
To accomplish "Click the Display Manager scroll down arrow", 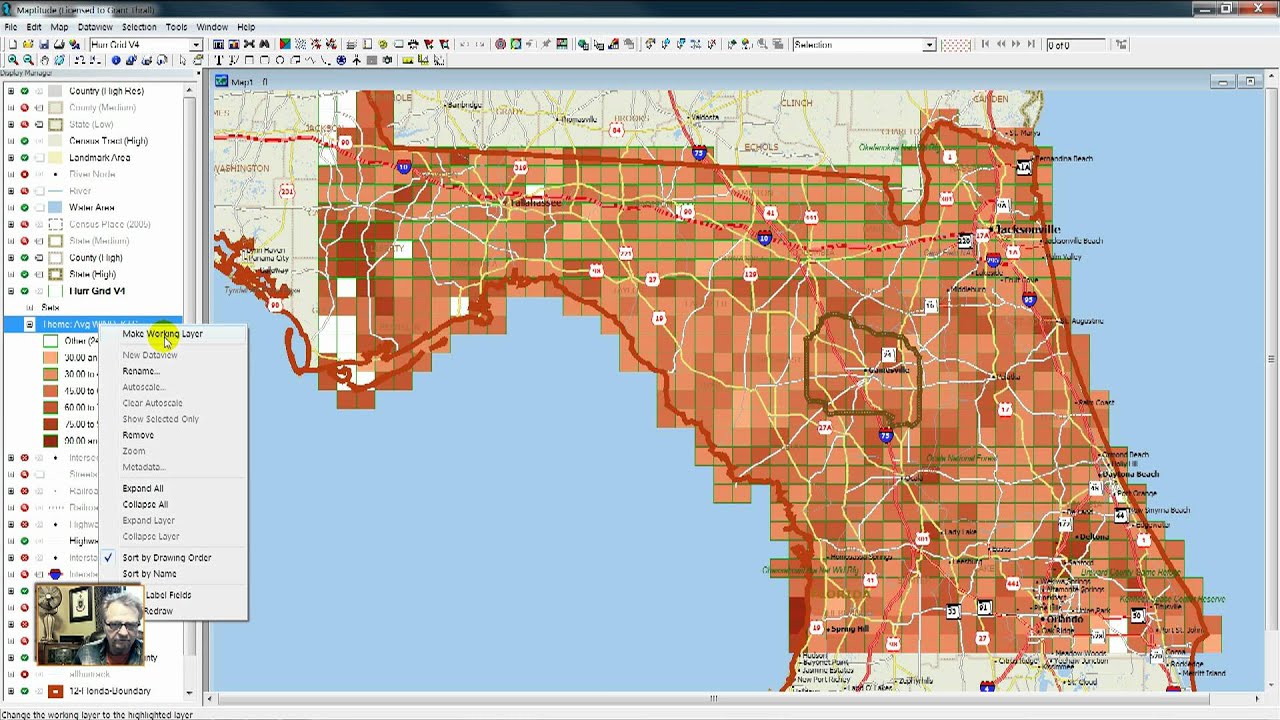I will tap(189, 692).
